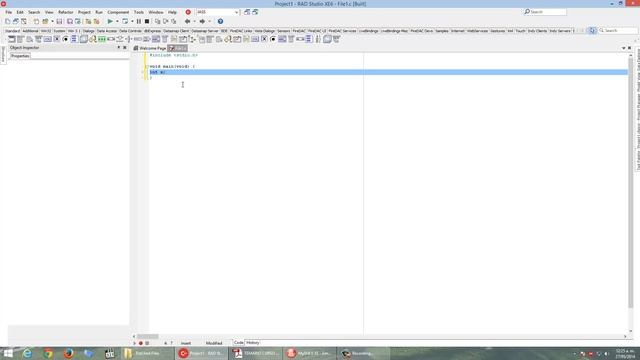Image resolution: width=640 pixels, height=360 pixels.
Task: Click the Set debug desktop icon
Action: [255, 12]
